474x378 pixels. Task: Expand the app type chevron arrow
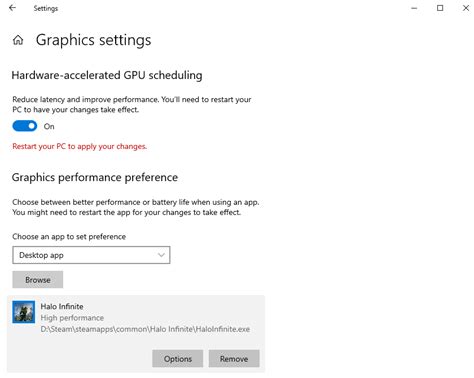tap(161, 255)
